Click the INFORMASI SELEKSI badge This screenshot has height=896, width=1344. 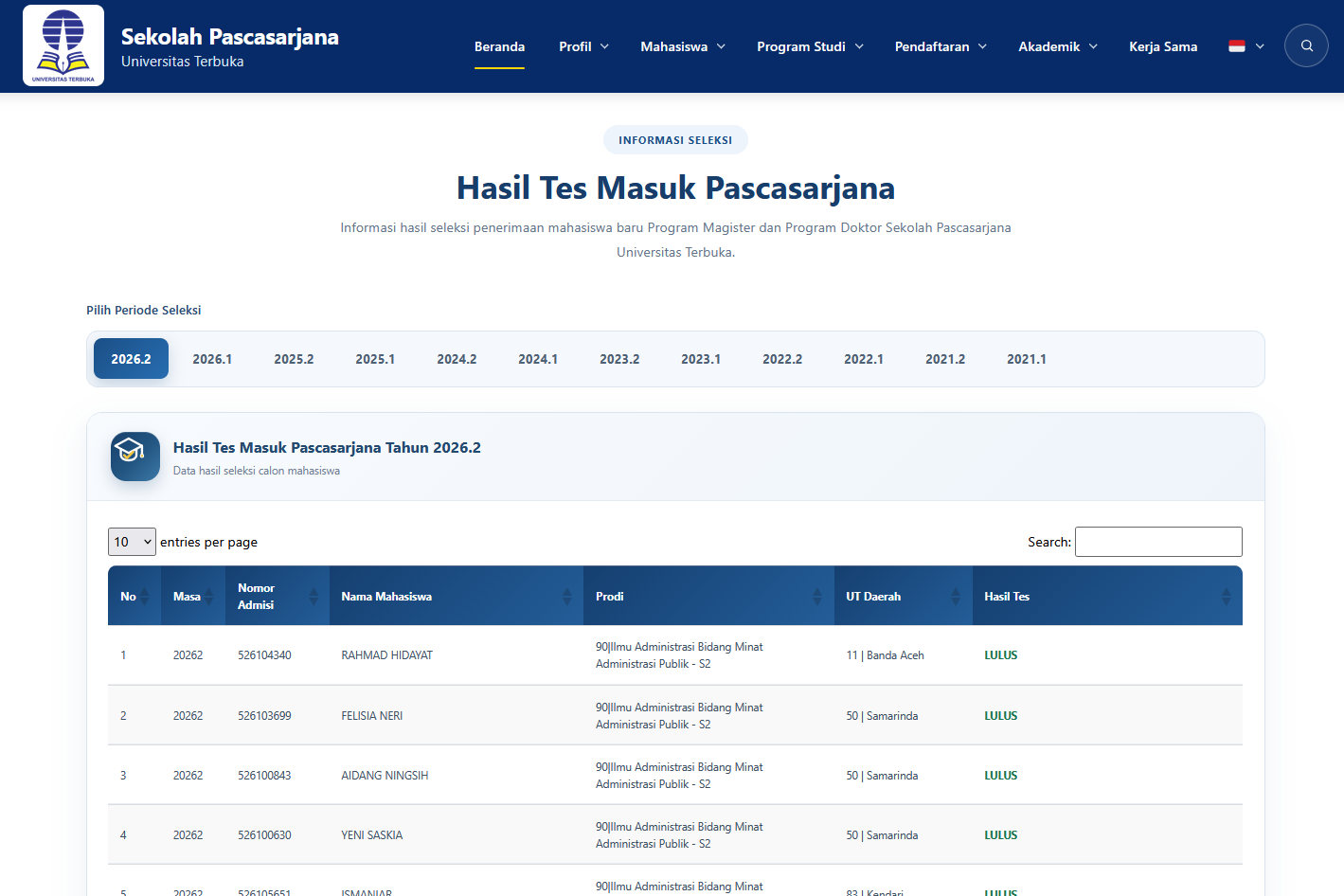[x=675, y=140]
